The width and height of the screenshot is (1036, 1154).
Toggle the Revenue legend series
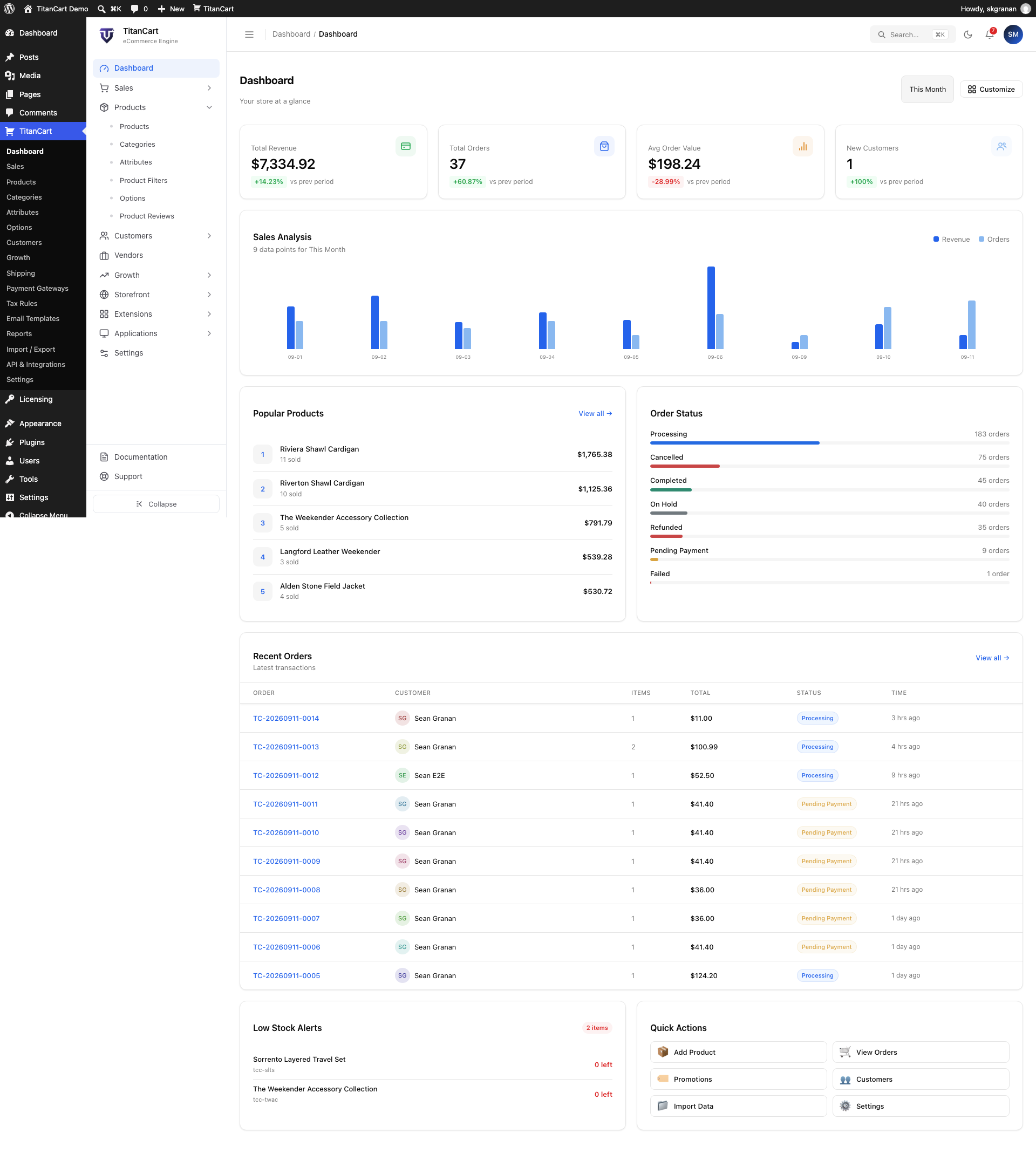(951, 239)
